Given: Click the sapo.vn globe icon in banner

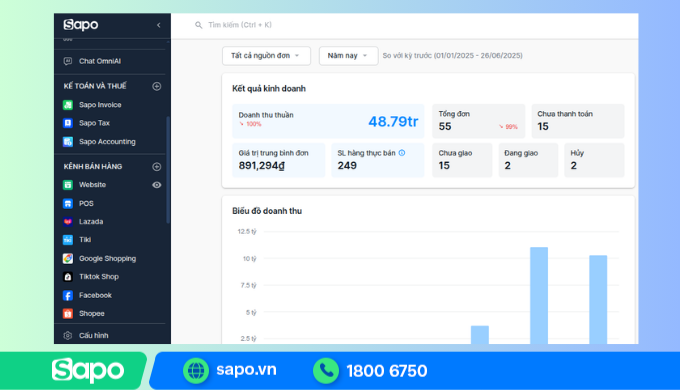Looking at the screenshot, I should 196,371.
